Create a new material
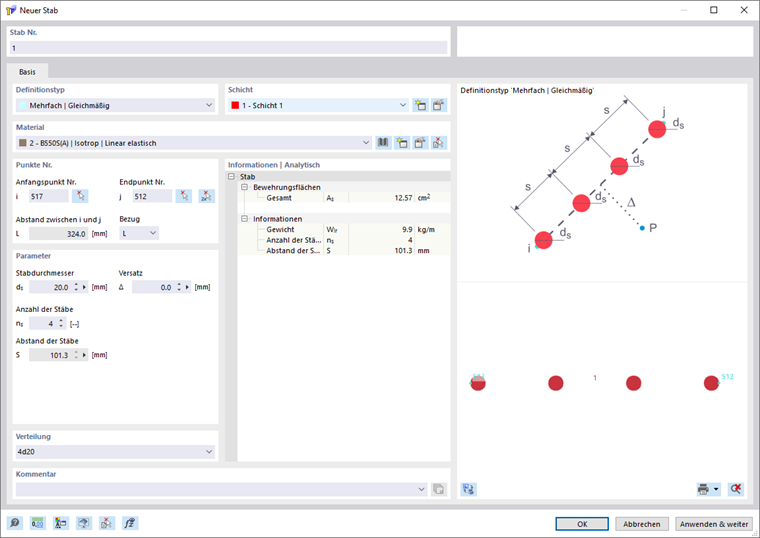This screenshot has height=538, width=760. pyautogui.click(x=402, y=143)
